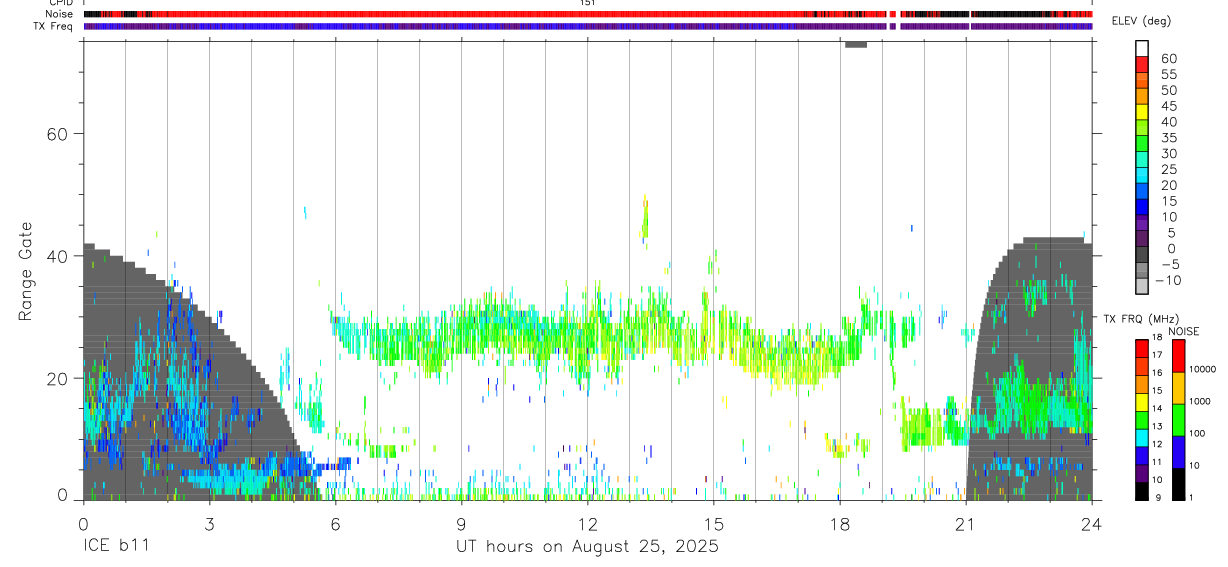Pick the light gray bottom segment of ELEV colorbar

pos(1142,285)
